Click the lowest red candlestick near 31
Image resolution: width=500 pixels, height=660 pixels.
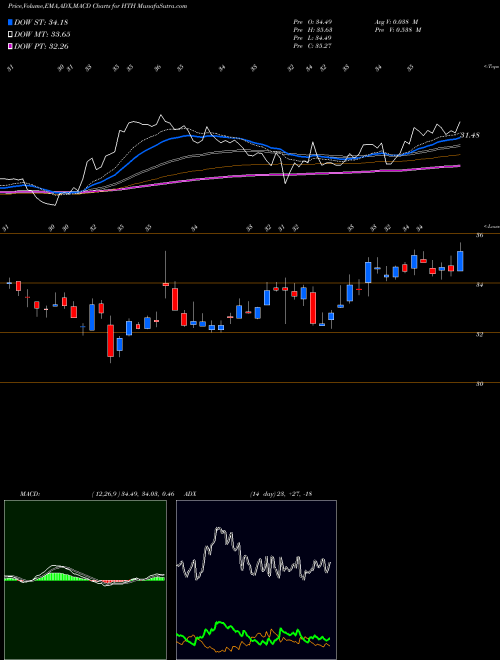pyautogui.click(x=111, y=340)
